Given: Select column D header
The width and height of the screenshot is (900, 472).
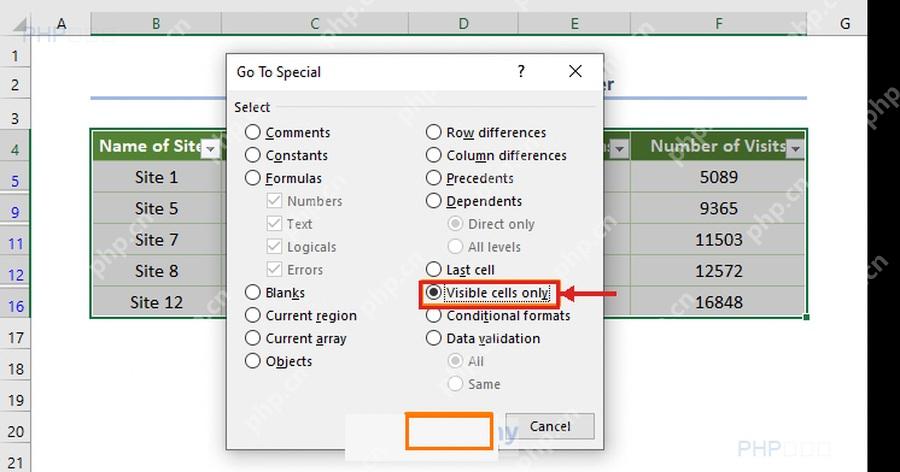Looking at the screenshot, I should 463,24.
